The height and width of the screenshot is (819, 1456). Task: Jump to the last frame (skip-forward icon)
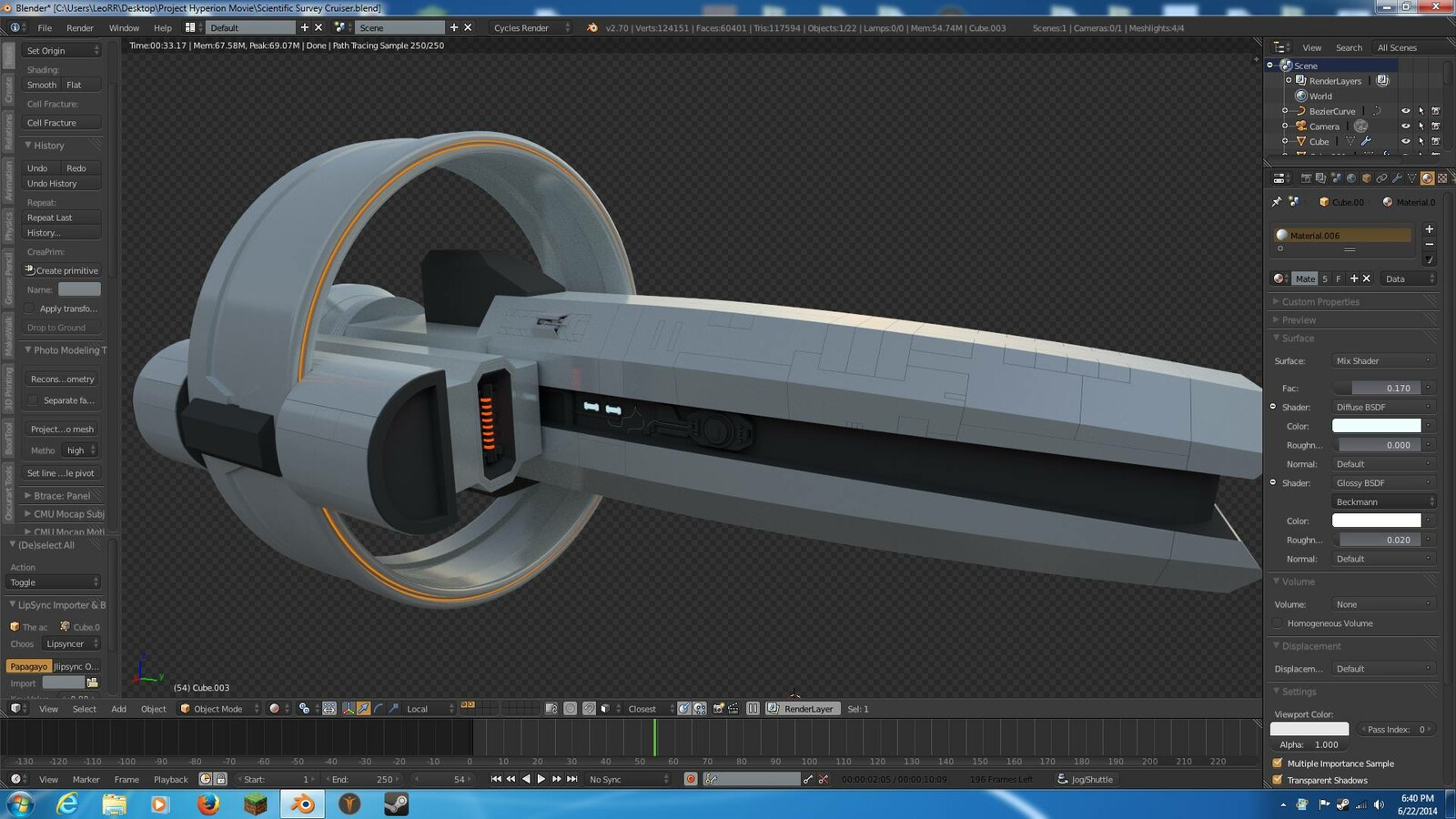[571, 779]
